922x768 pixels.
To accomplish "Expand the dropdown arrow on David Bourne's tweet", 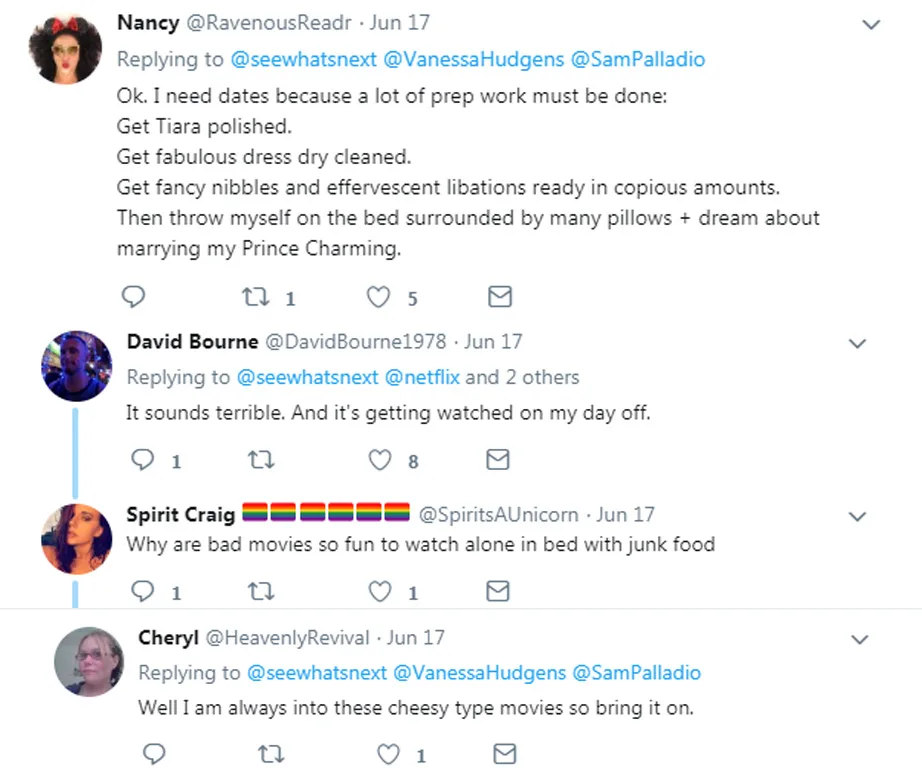I will click(x=858, y=343).
